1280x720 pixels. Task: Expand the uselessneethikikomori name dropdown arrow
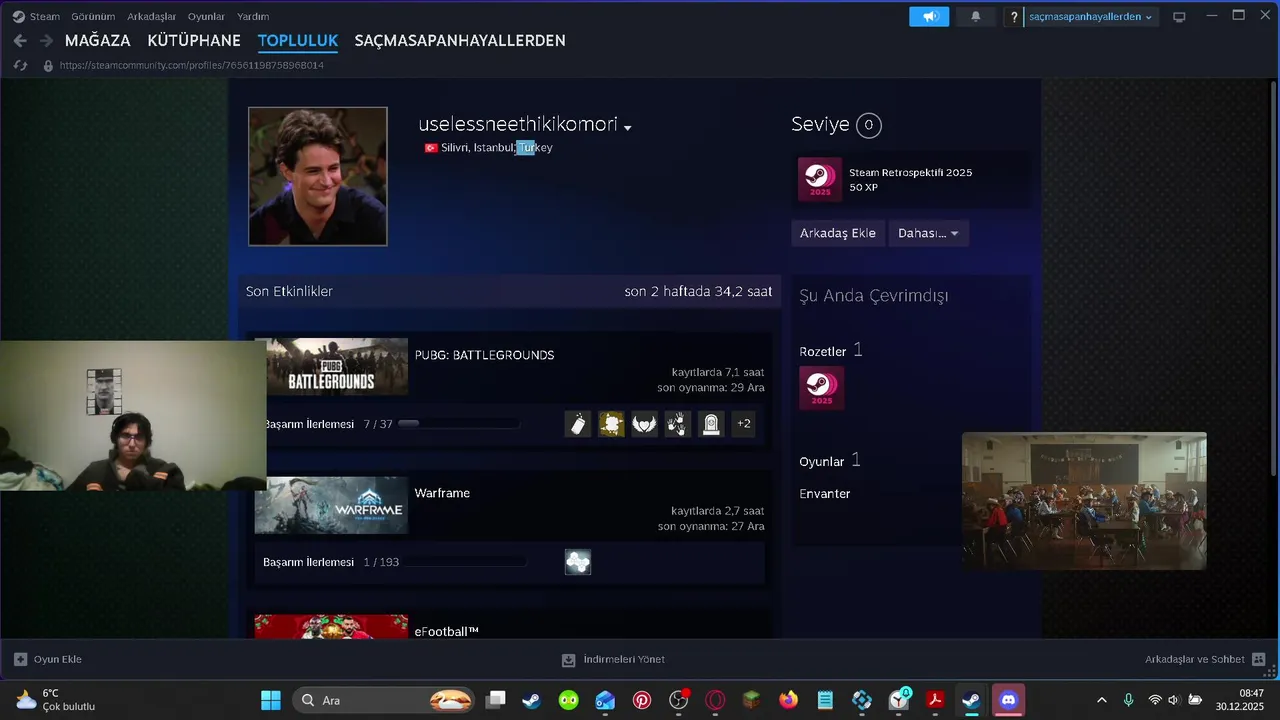point(627,128)
